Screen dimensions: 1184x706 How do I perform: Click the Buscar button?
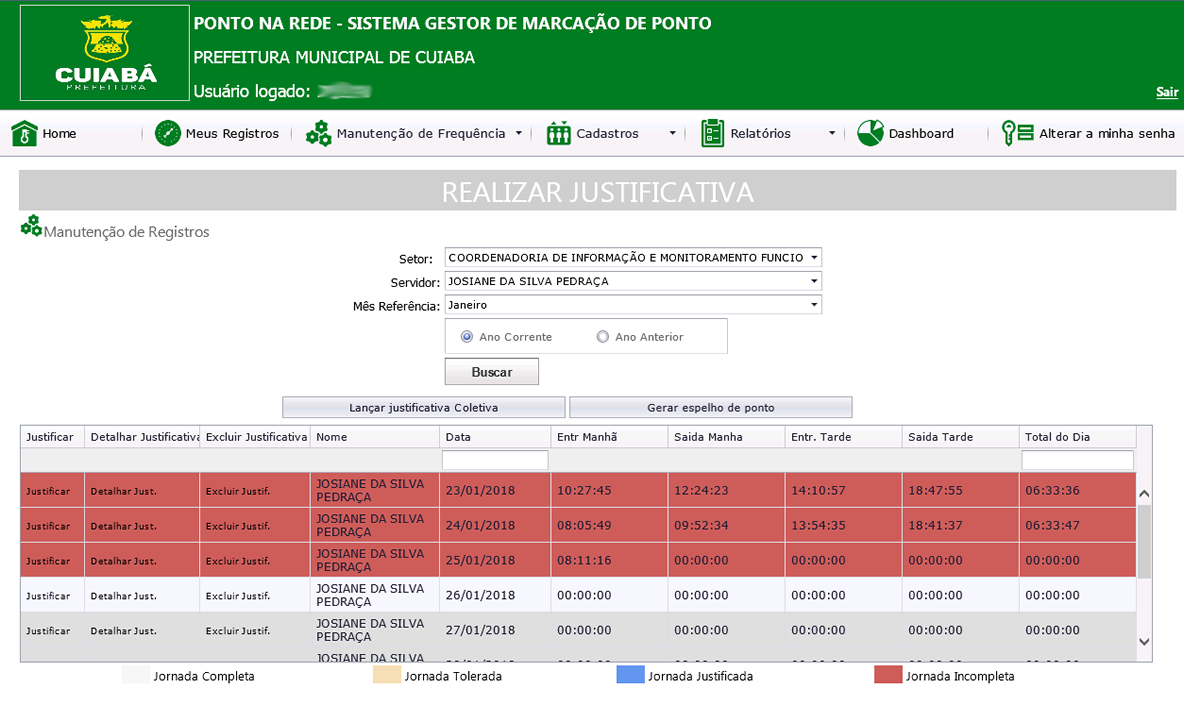(x=492, y=371)
